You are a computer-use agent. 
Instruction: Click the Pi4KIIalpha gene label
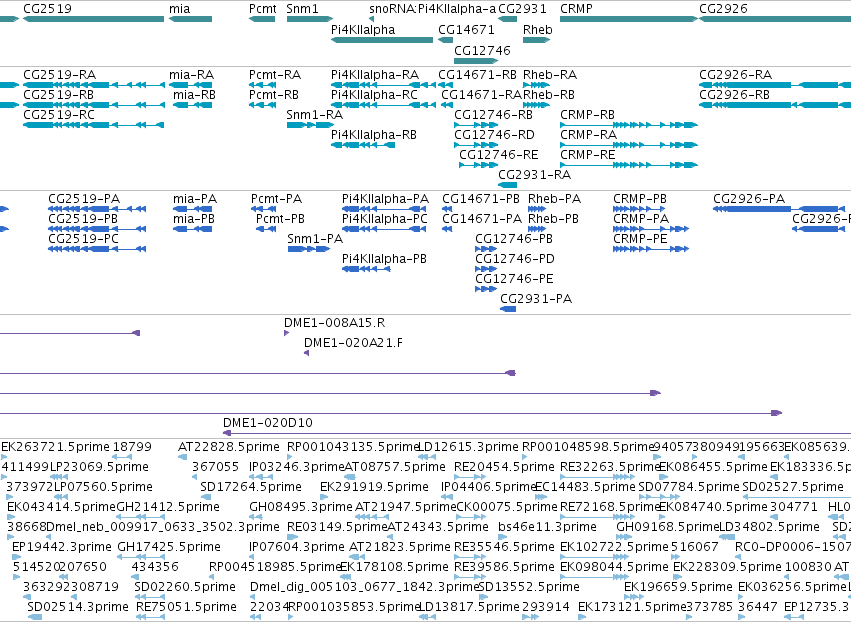click(x=363, y=30)
